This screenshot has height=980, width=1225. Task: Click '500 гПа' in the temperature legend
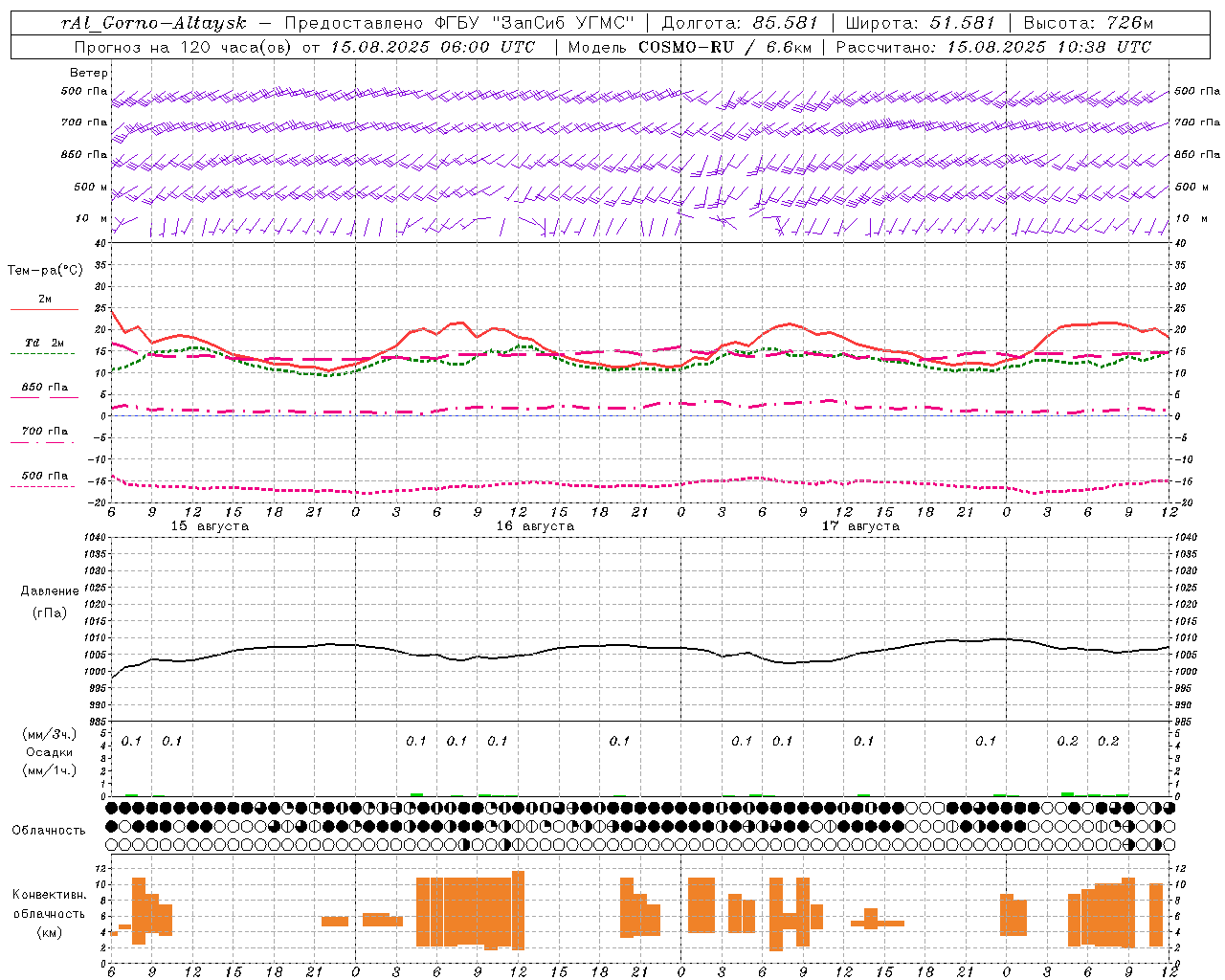pos(45,476)
